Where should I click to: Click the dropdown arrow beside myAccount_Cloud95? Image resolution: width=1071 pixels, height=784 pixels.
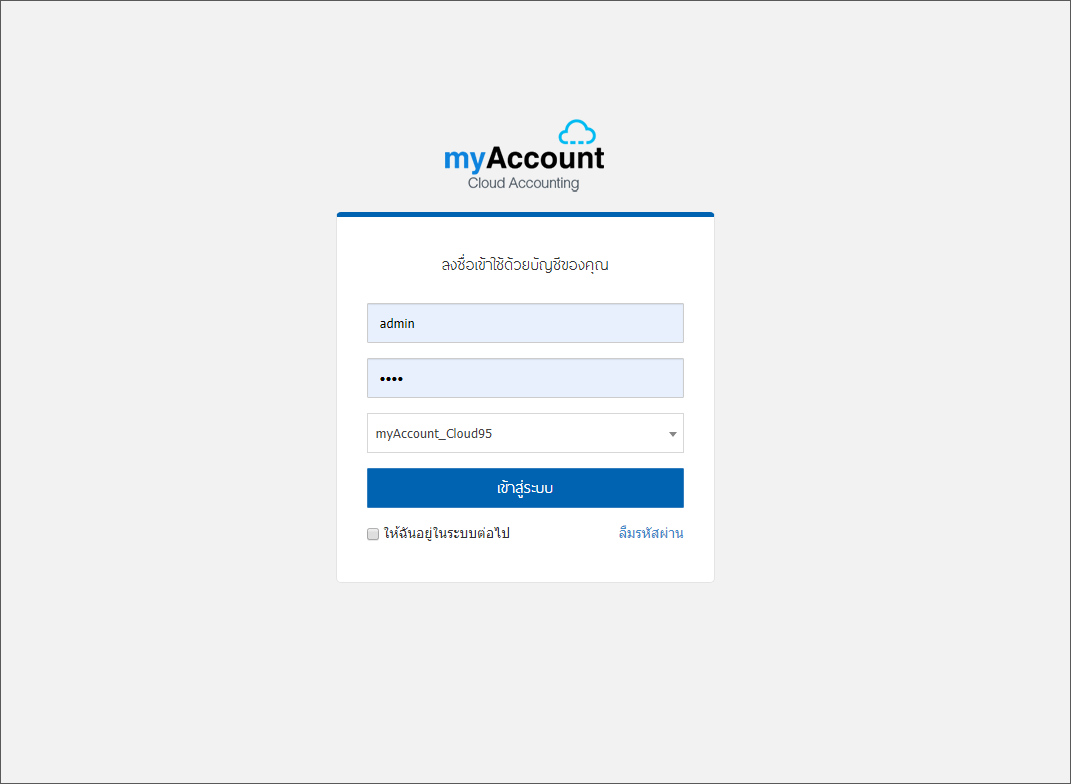pyautogui.click(x=673, y=434)
